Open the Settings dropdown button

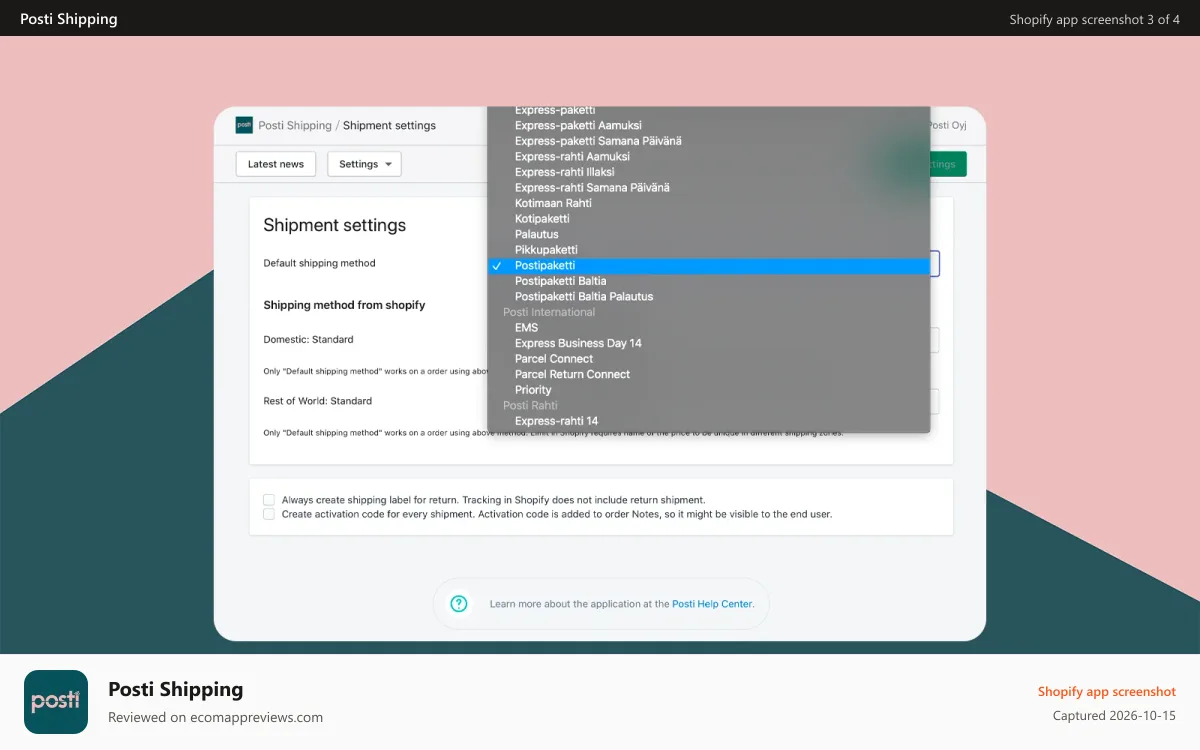click(364, 164)
